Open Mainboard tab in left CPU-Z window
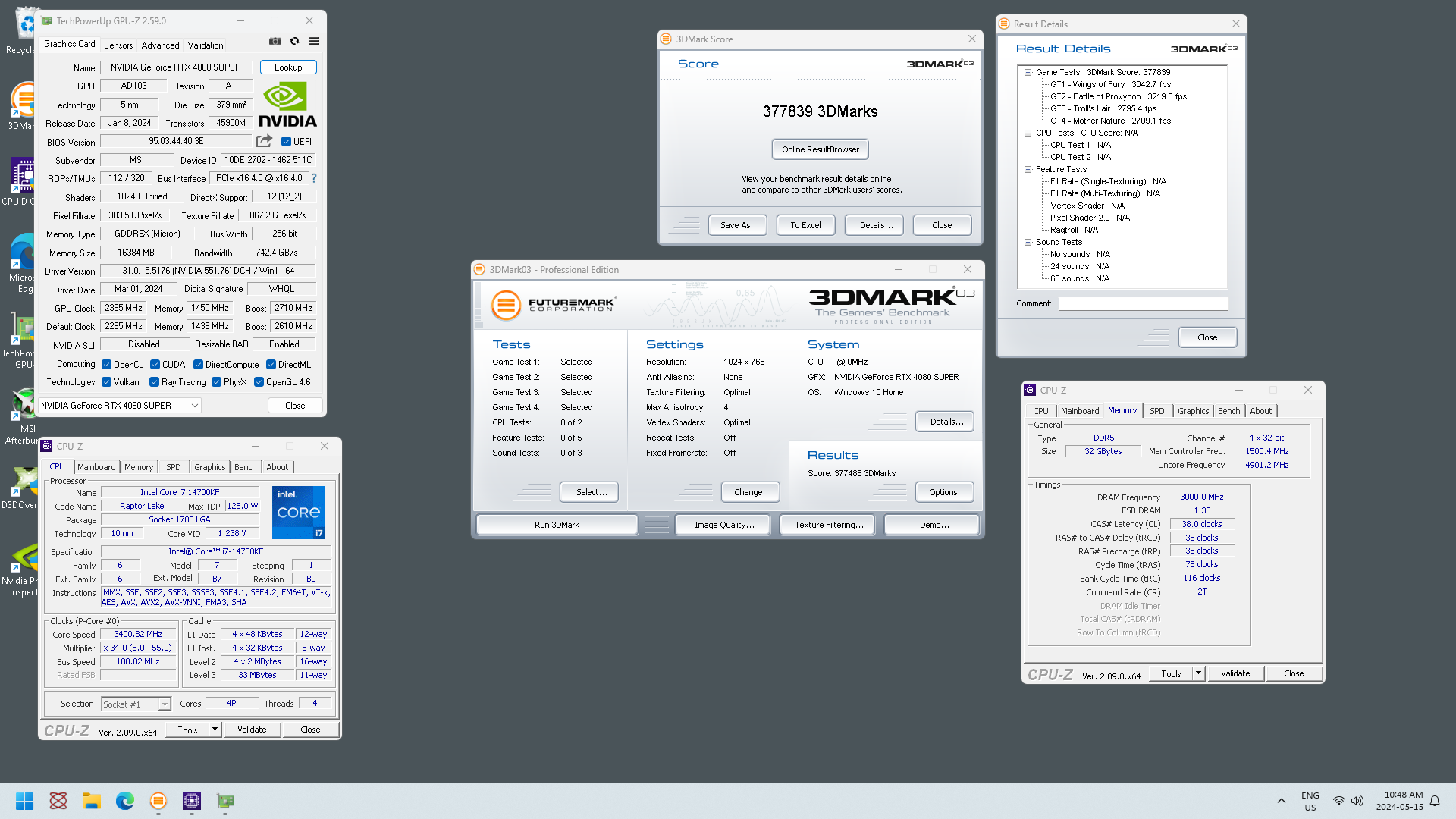The height and width of the screenshot is (819, 1456). point(96,467)
